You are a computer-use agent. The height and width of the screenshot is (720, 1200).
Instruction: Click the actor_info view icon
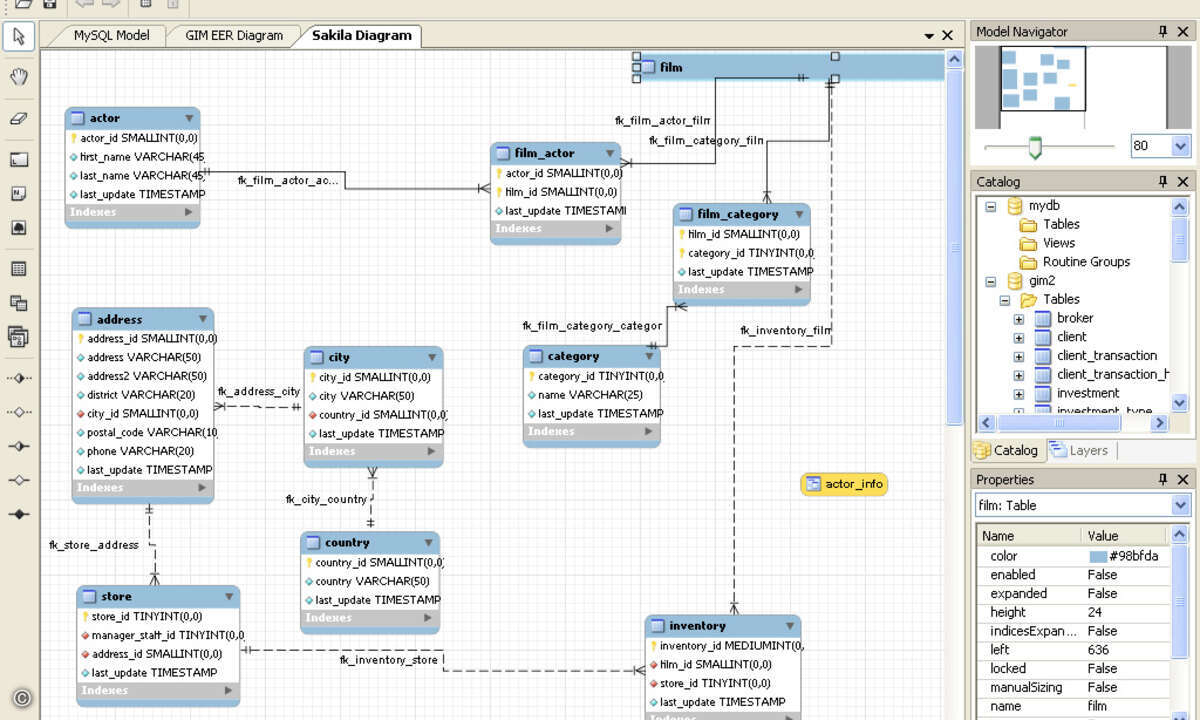[x=814, y=484]
